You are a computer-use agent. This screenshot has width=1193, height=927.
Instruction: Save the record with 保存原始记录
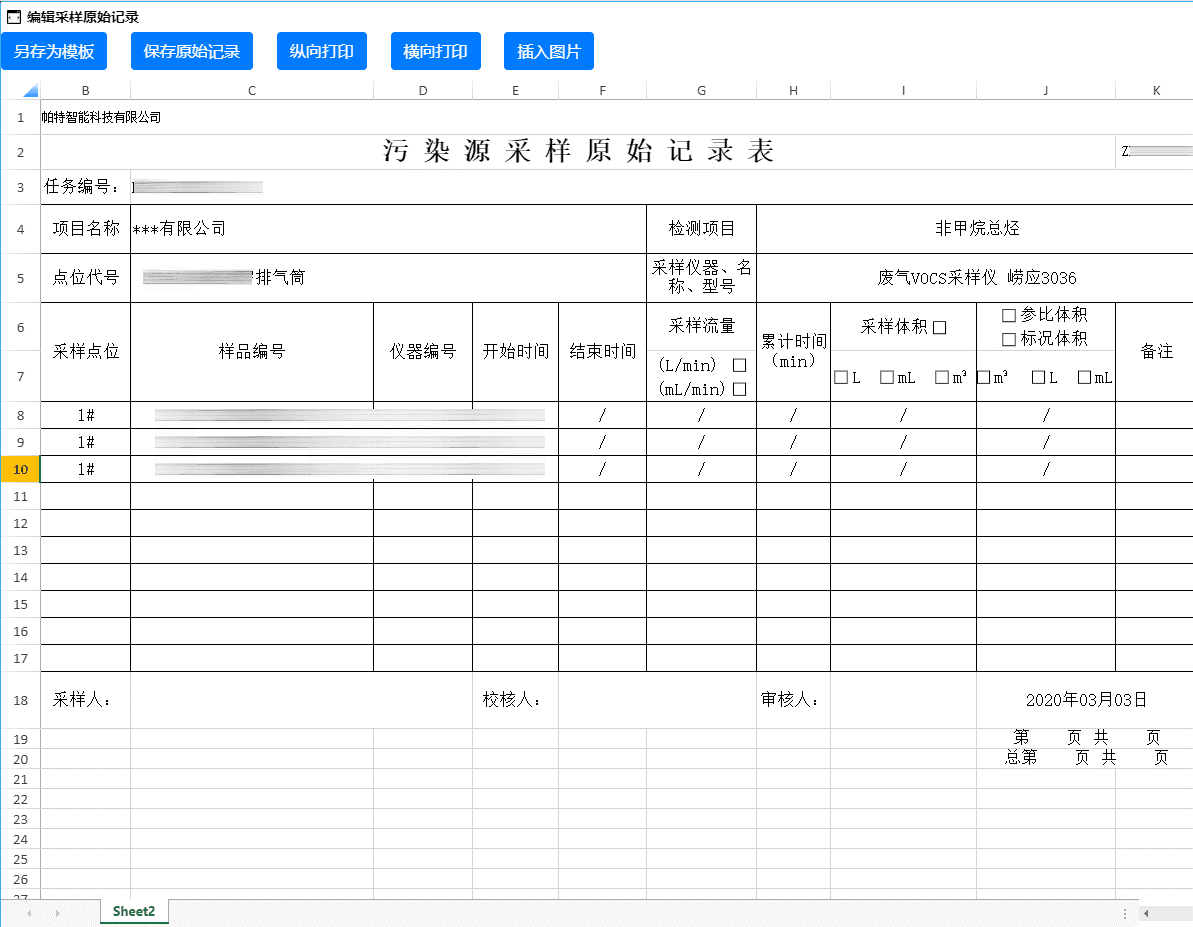(x=192, y=51)
